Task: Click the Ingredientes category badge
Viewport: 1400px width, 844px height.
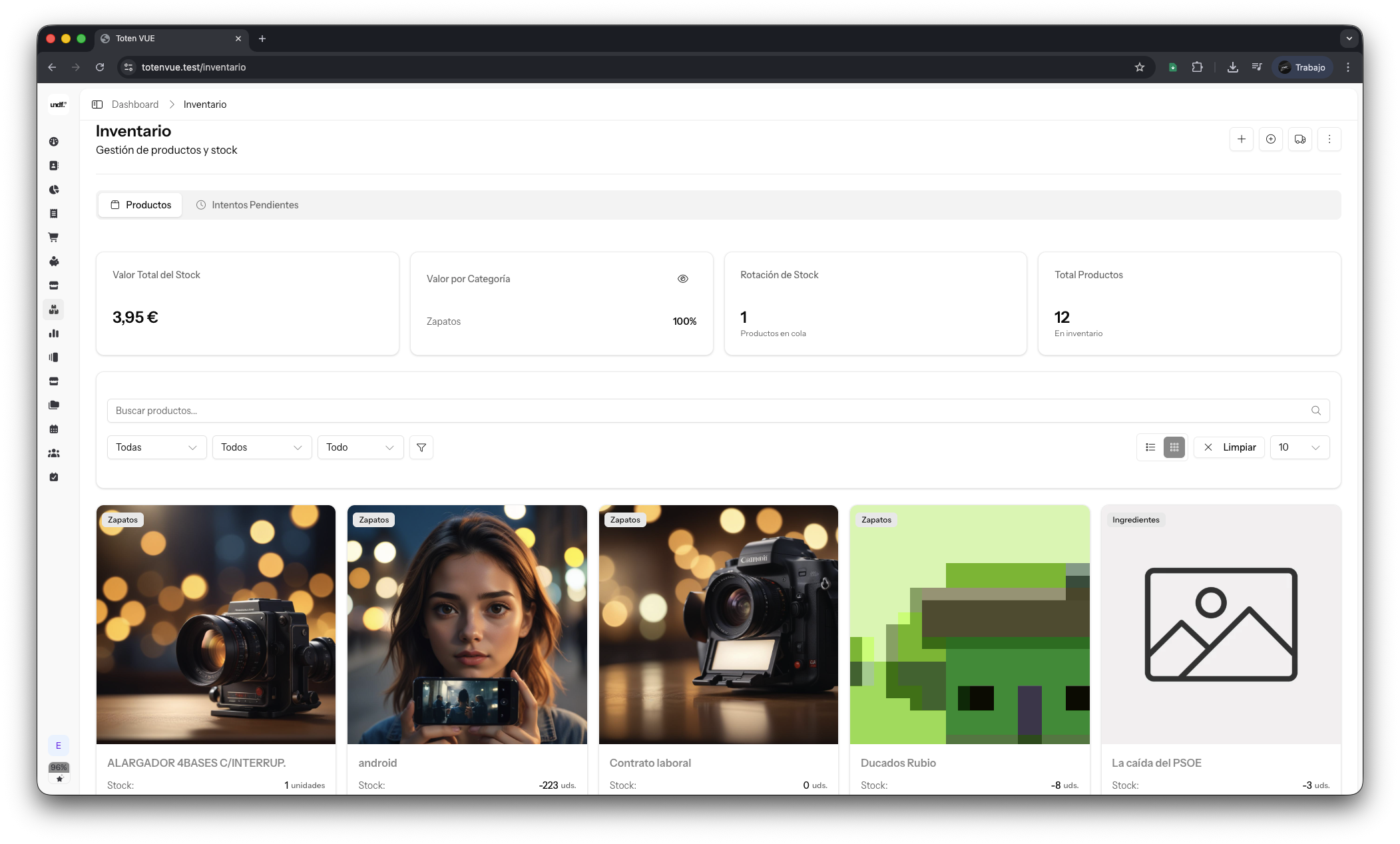Action: [1136, 520]
